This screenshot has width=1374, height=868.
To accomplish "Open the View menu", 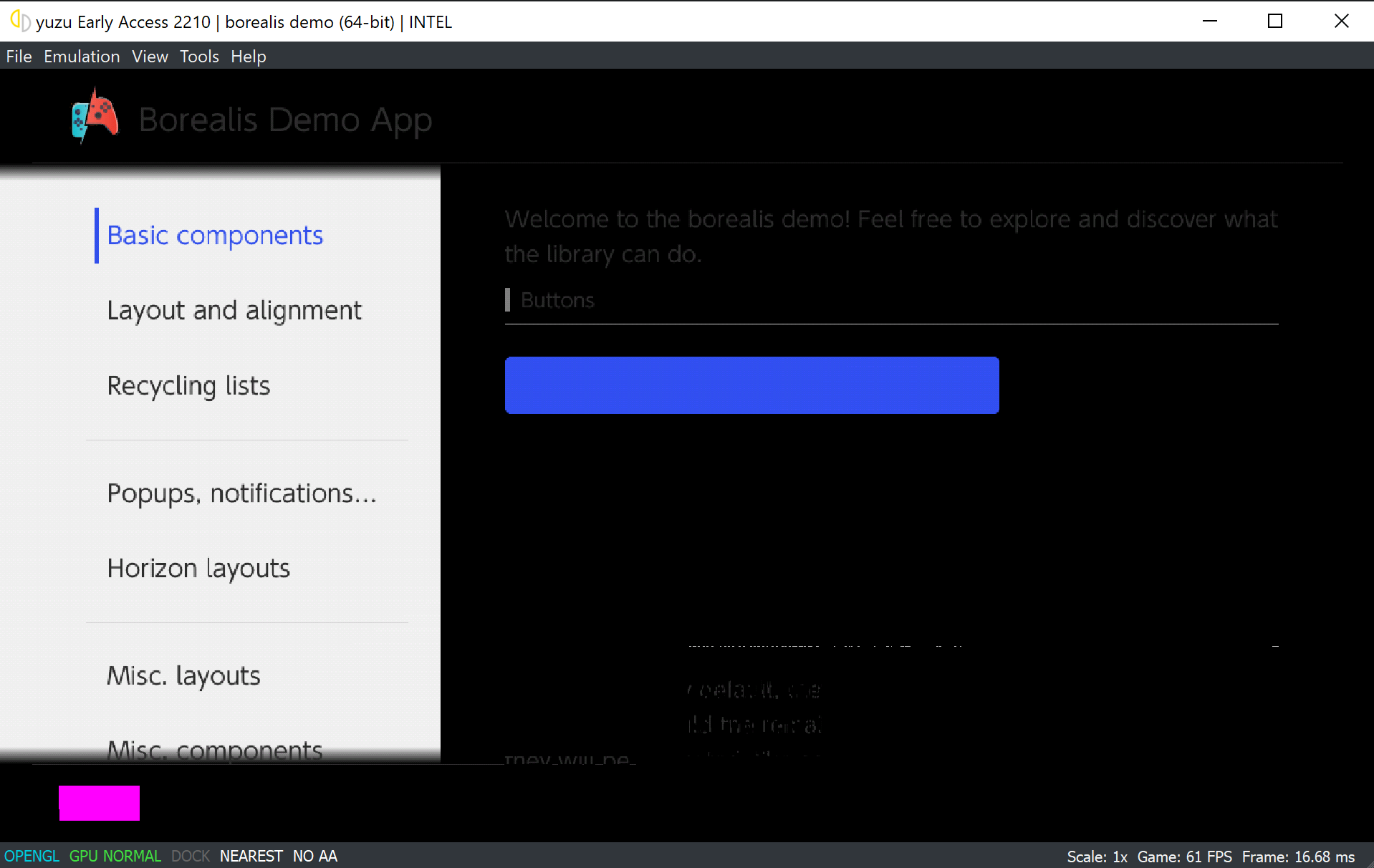I will [150, 57].
